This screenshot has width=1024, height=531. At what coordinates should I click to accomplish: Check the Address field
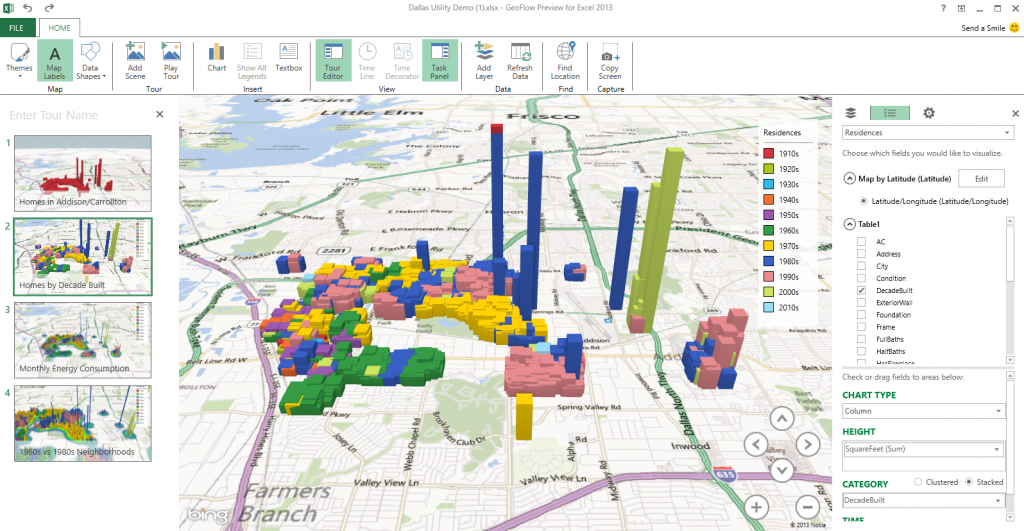pos(861,254)
